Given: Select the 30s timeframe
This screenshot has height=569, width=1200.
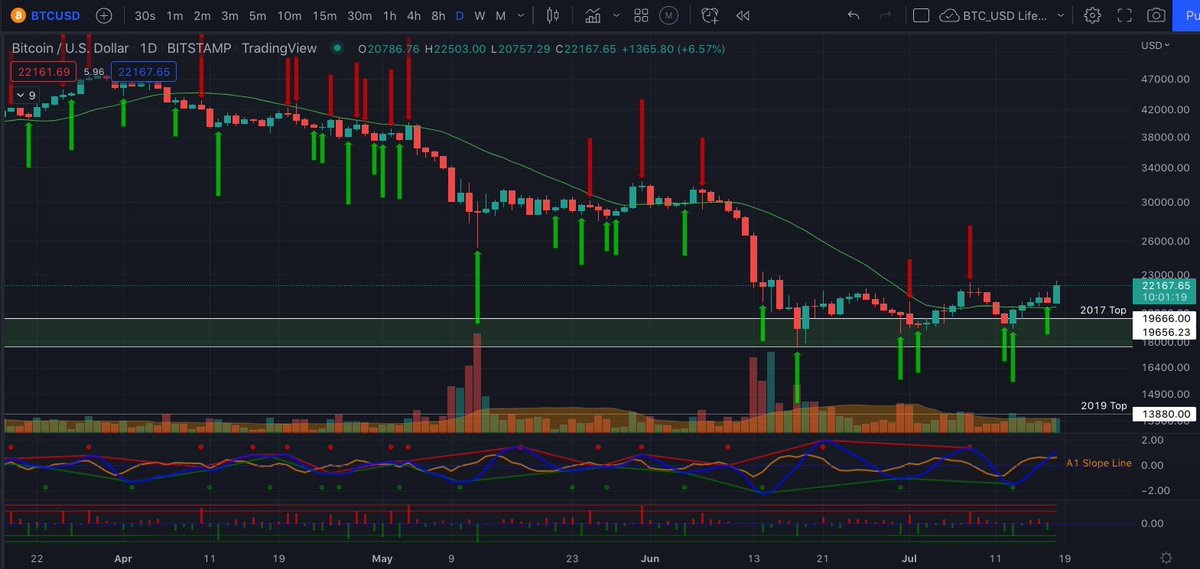Looking at the screenshot, I should tap(145, 16).
